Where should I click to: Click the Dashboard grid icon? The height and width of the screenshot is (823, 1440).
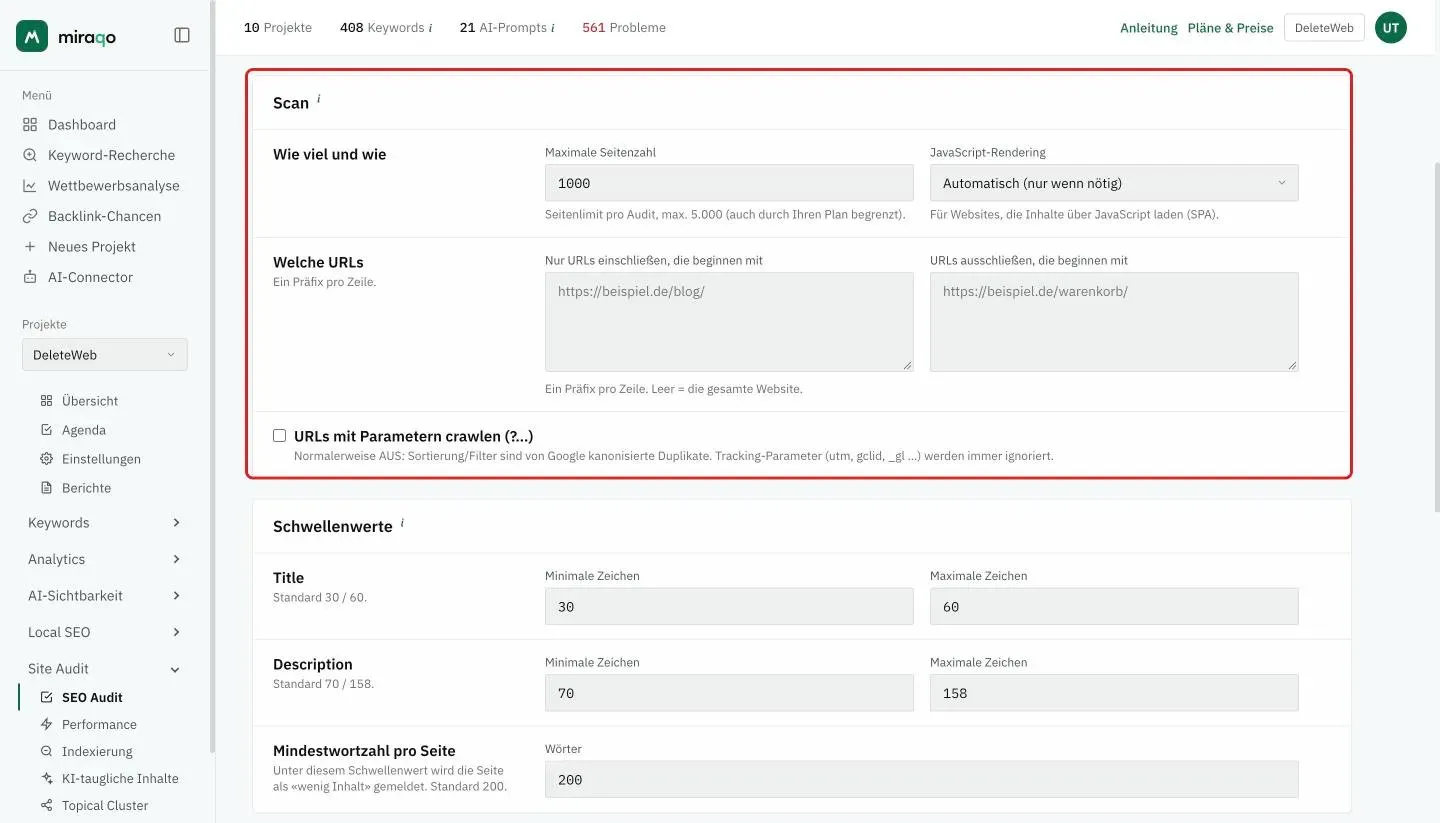click(x=30, y=125)
